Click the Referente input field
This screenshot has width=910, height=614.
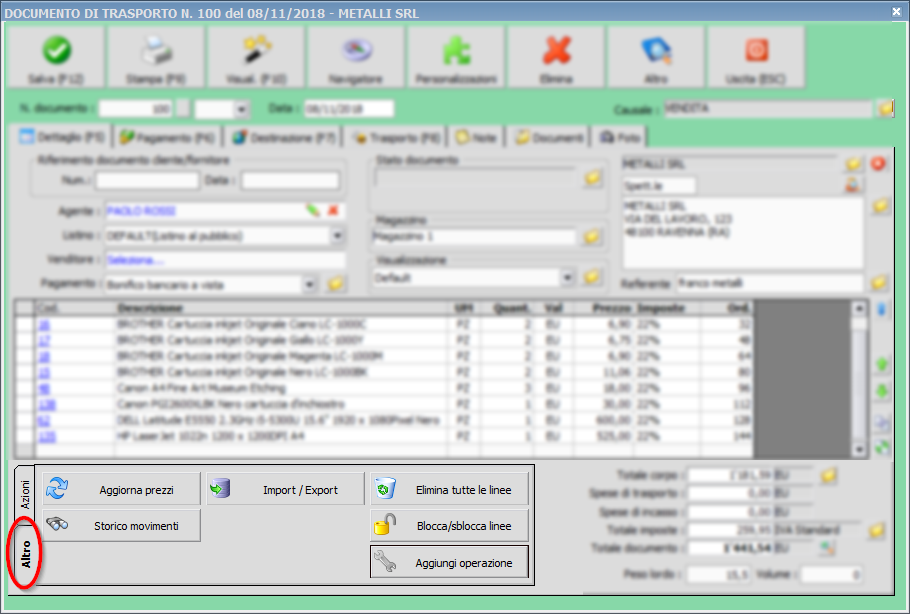(767, 283)
